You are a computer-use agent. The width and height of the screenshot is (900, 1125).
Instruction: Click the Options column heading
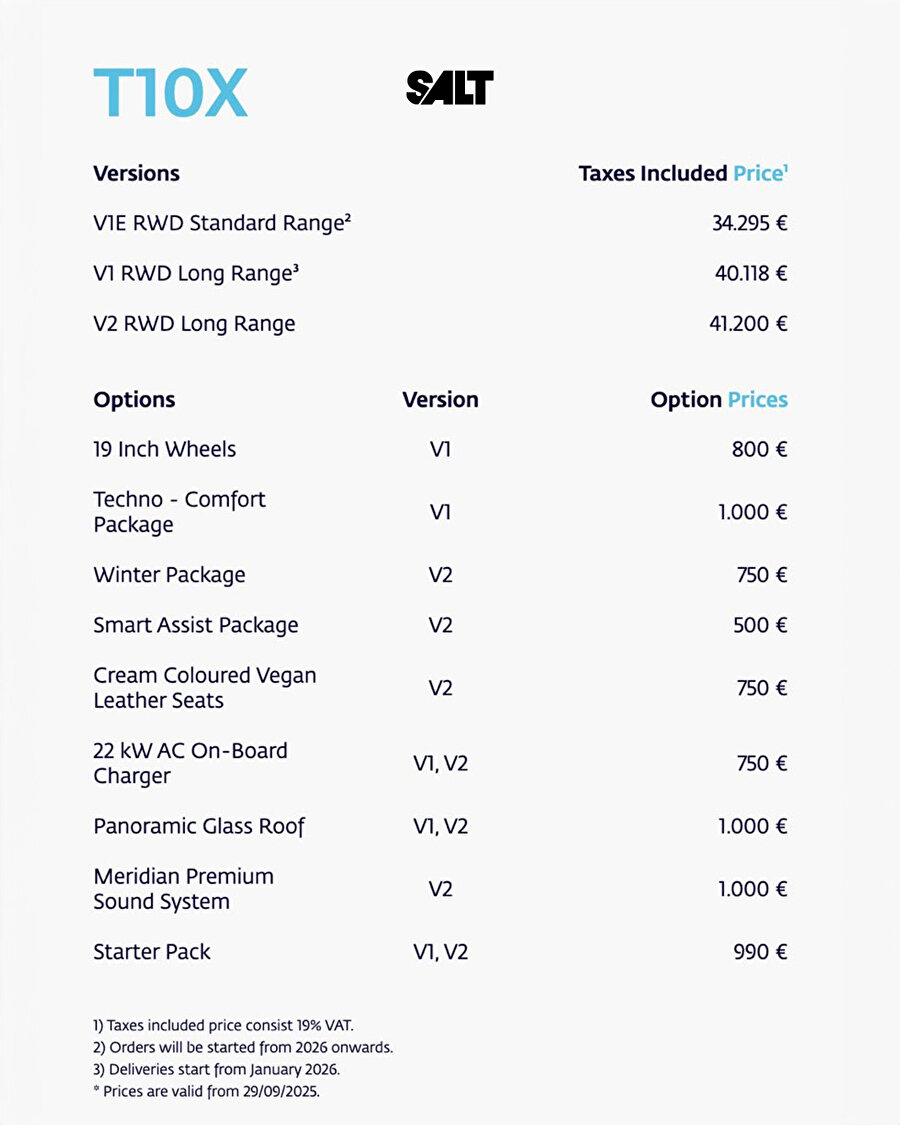134,400
